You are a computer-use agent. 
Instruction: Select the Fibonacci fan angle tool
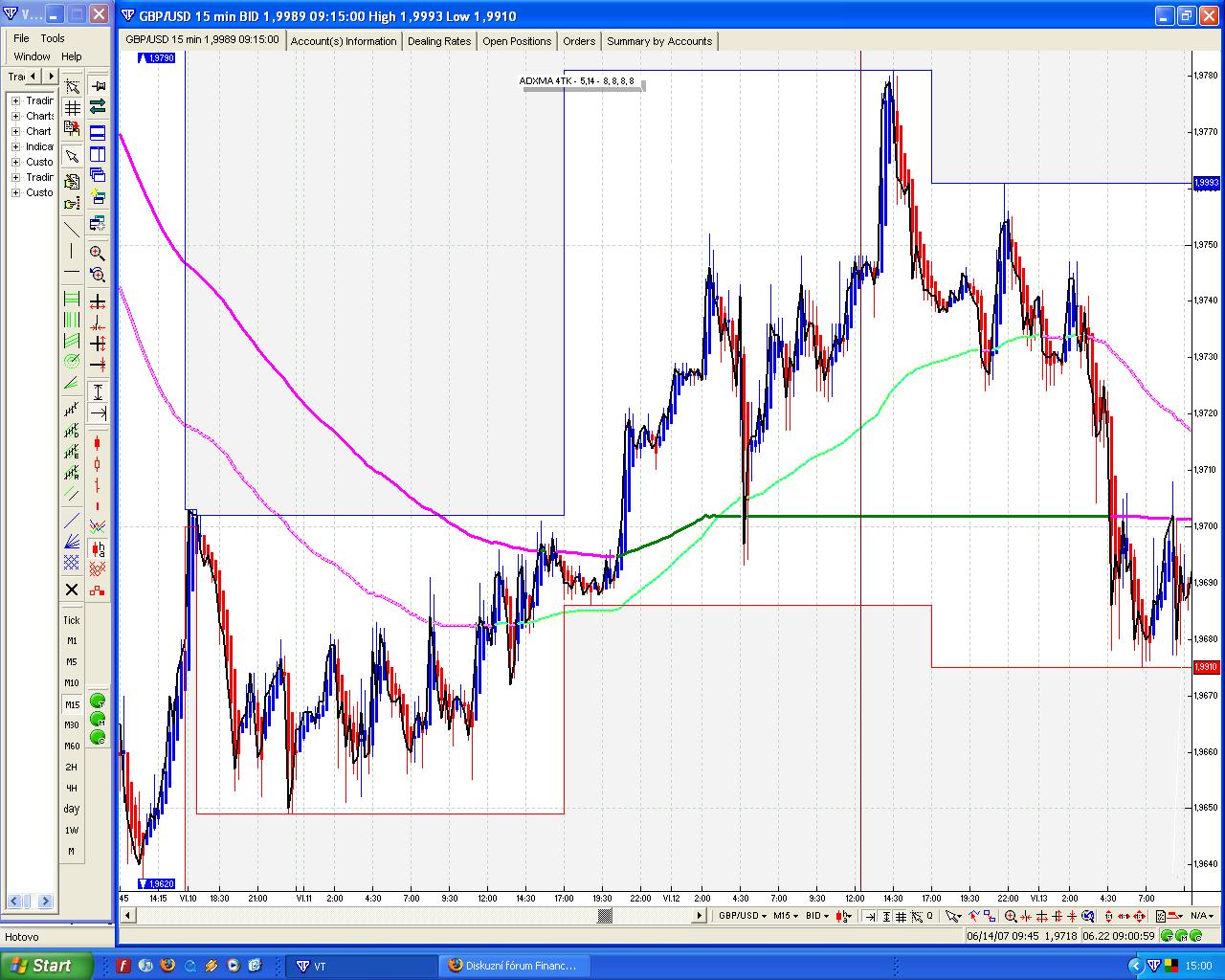click(72, 384)
